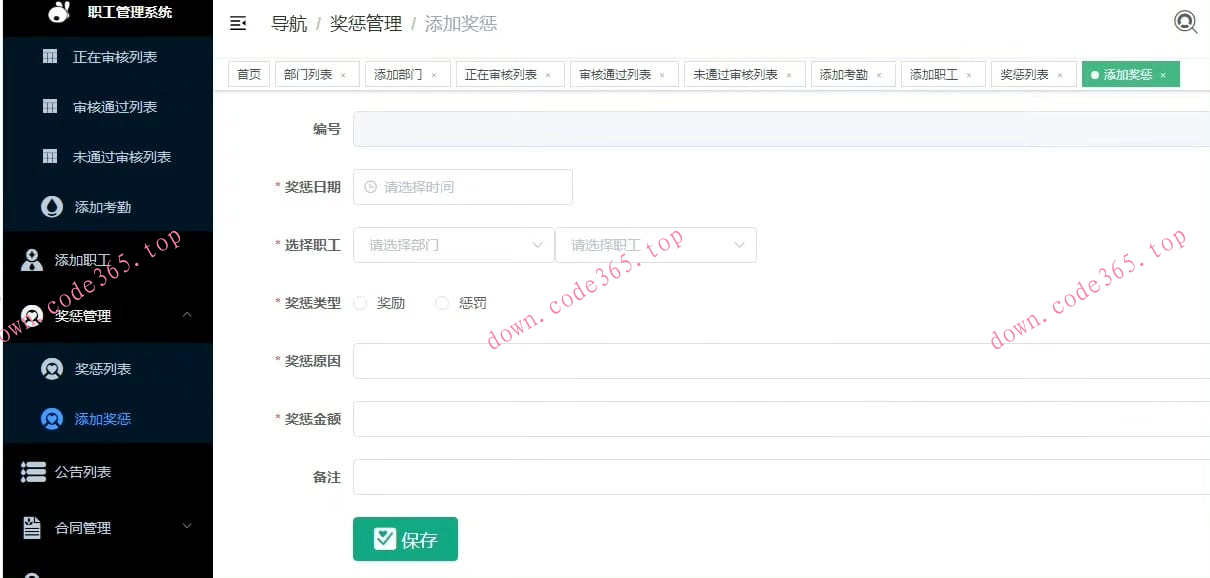The height and width of the screenshot is (578, 1210).
Task: Open the 请选择部门 dropdown
Action: click(453, 245)
